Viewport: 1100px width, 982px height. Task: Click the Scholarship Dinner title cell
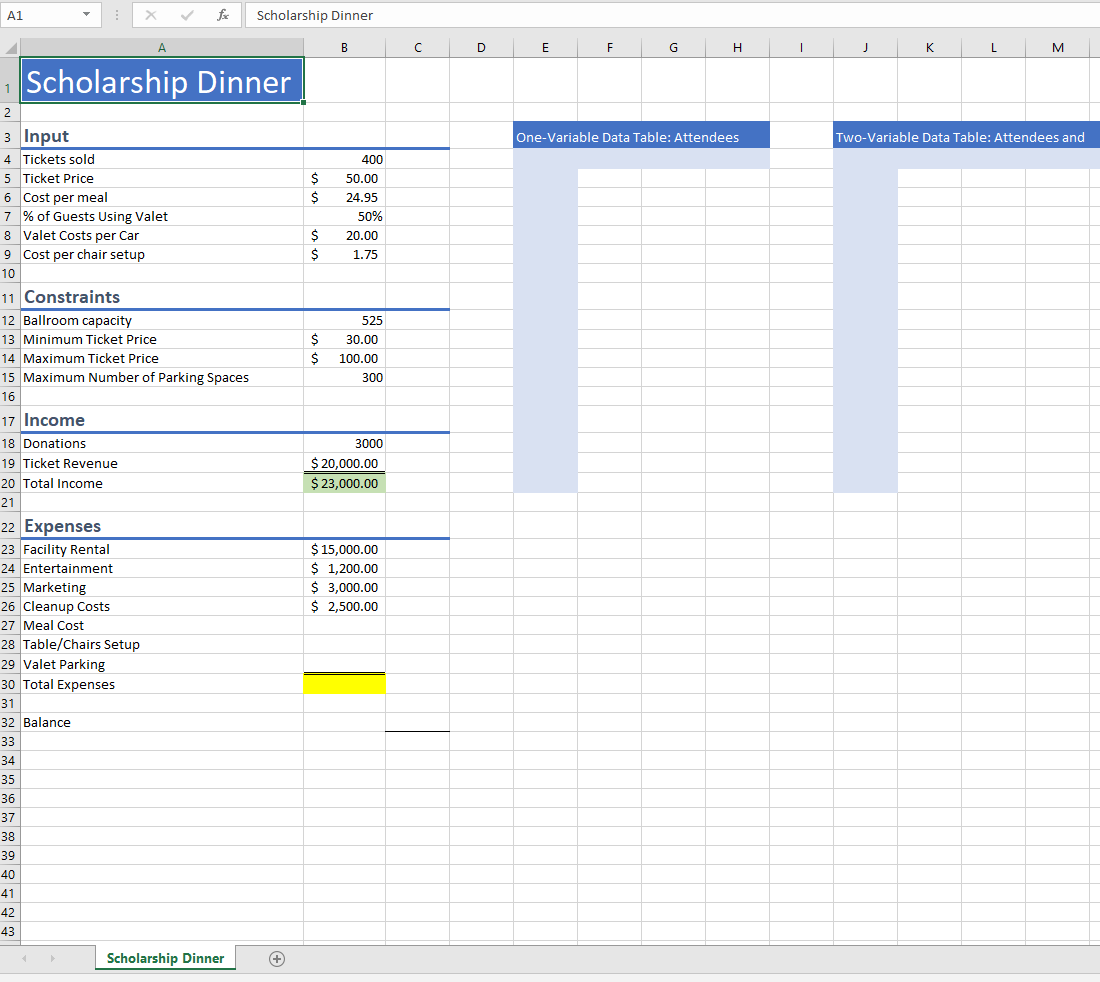point(162,81)
